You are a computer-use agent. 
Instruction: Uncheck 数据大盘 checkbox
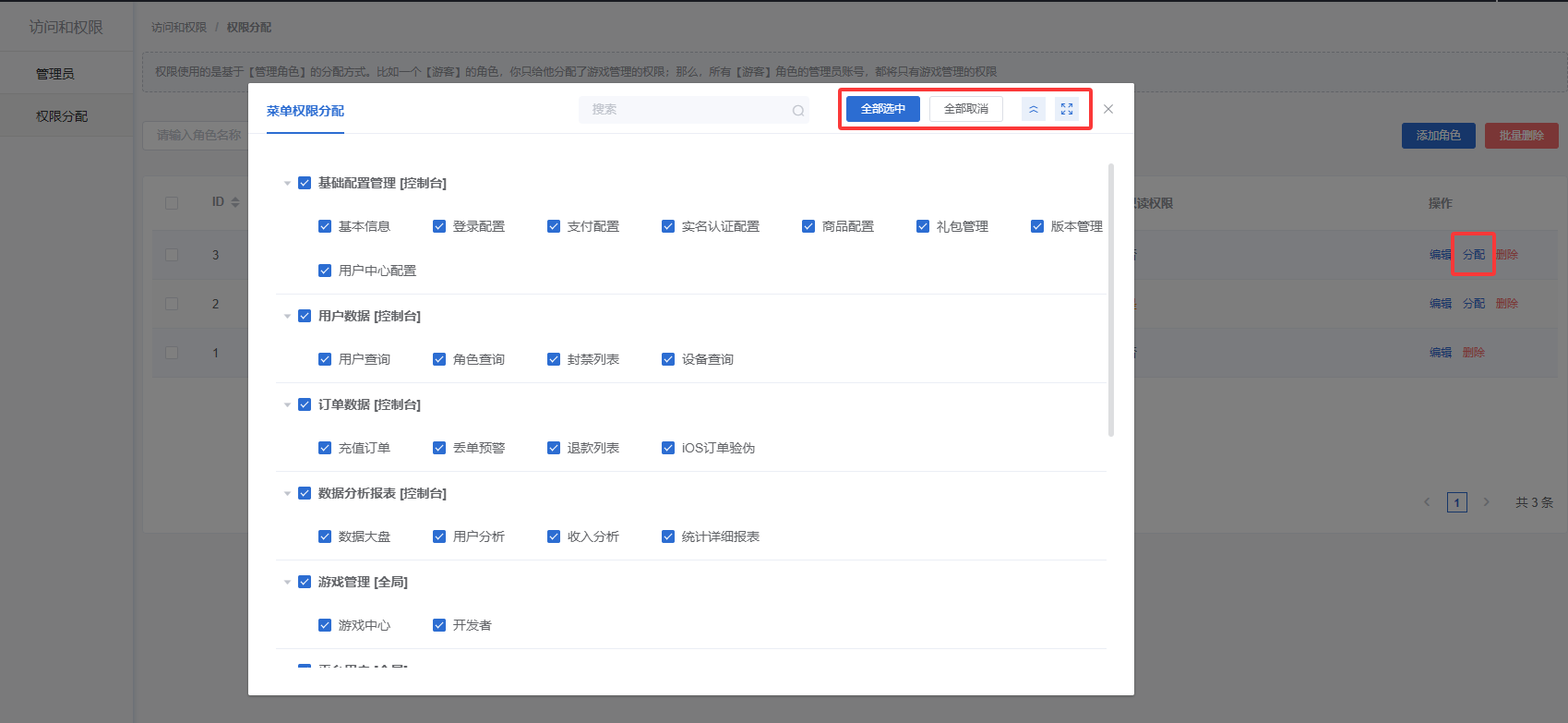click(x=325, y=536)
